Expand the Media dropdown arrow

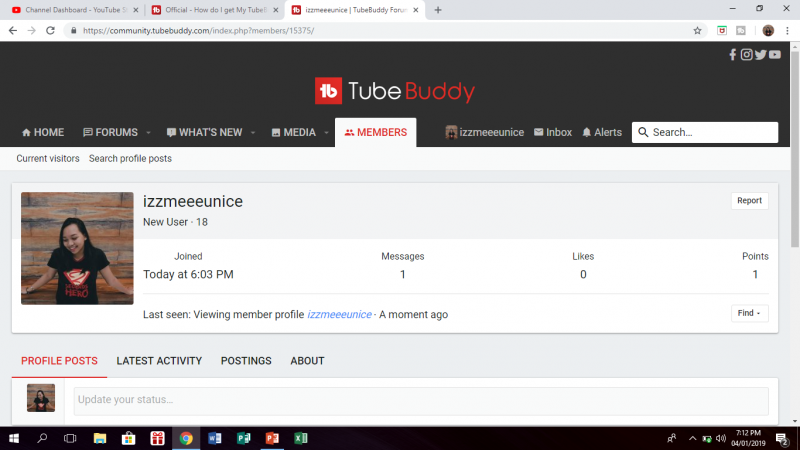(326, 133)
